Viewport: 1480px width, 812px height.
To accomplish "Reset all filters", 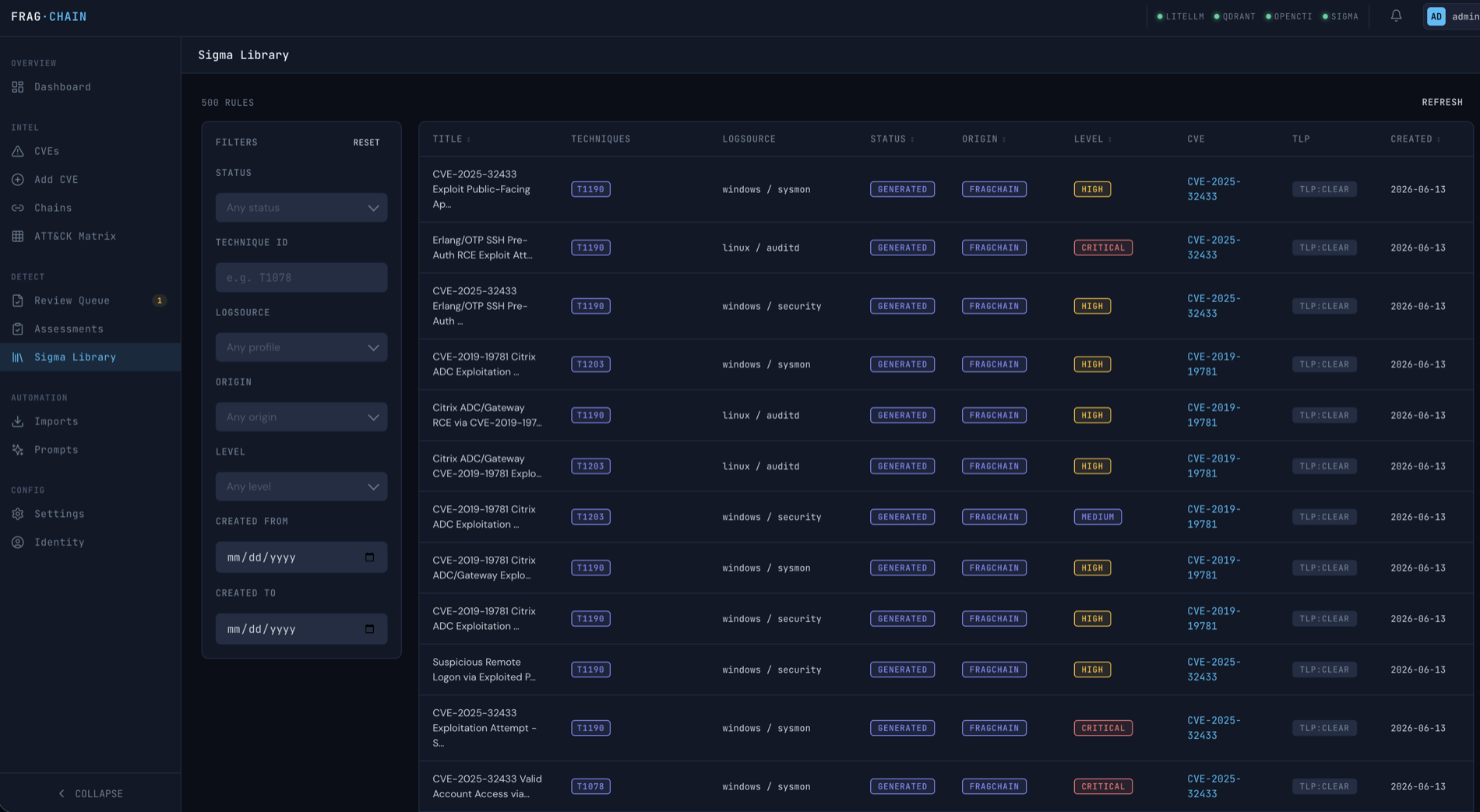I will coord(367,142).
